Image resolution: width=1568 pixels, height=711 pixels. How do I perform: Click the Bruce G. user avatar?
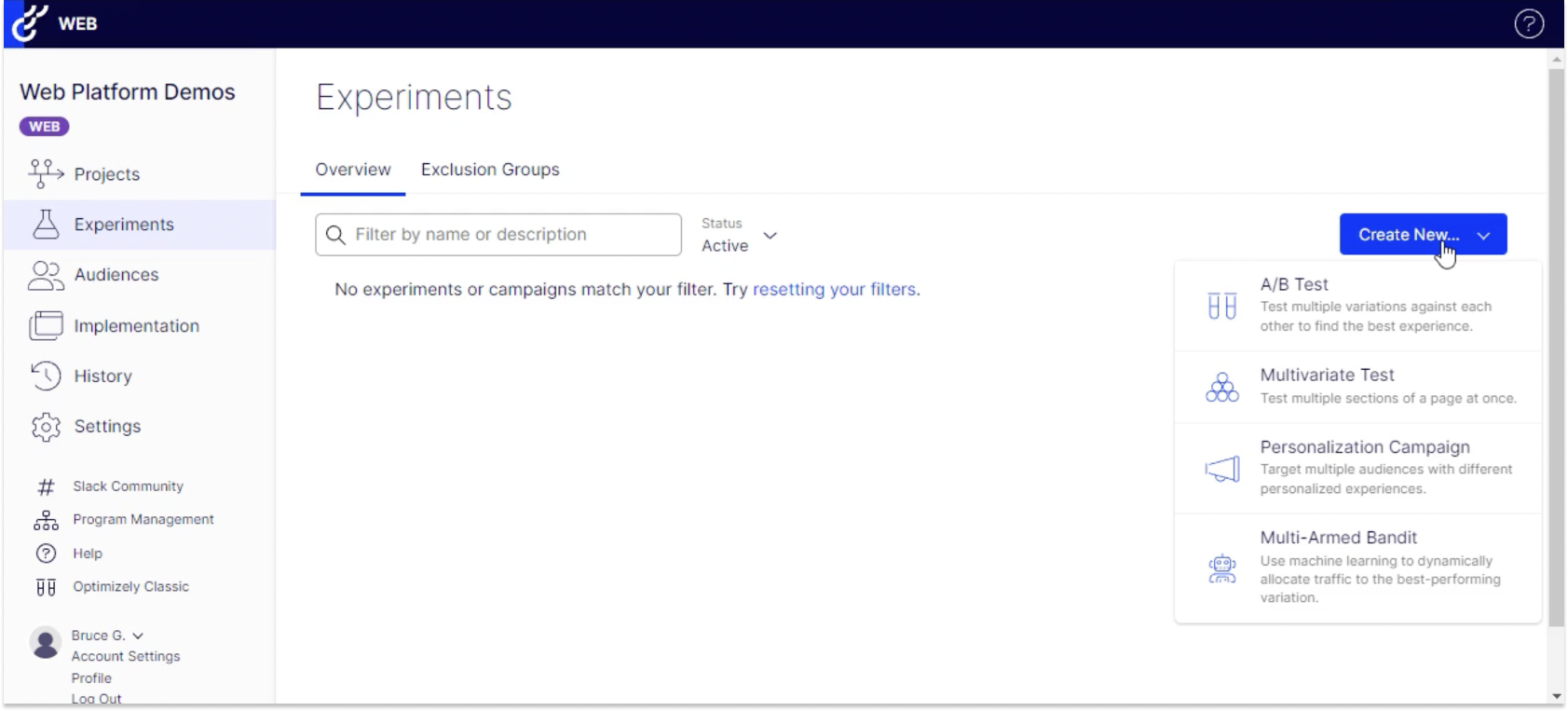(45, 643)
